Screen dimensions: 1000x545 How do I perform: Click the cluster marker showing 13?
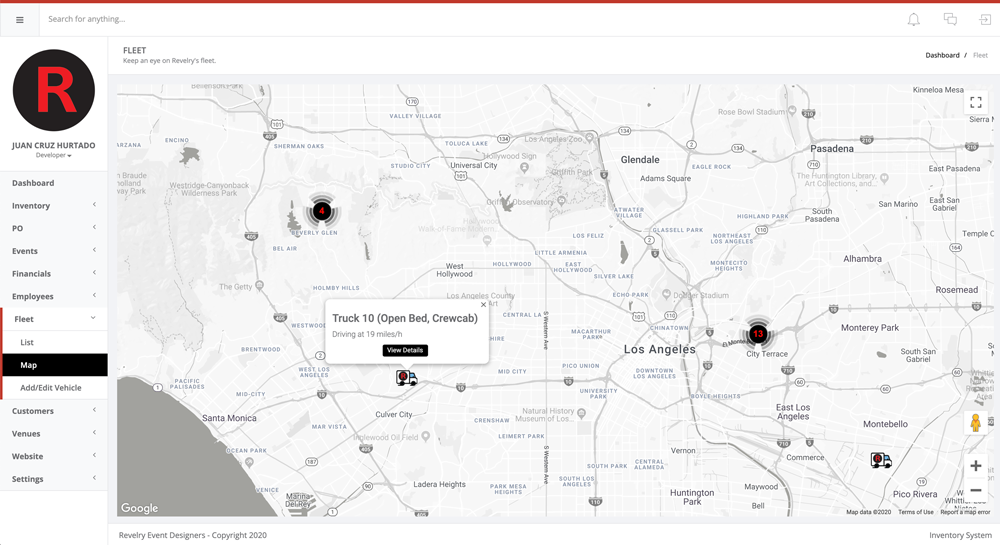[x=758, y=334]
